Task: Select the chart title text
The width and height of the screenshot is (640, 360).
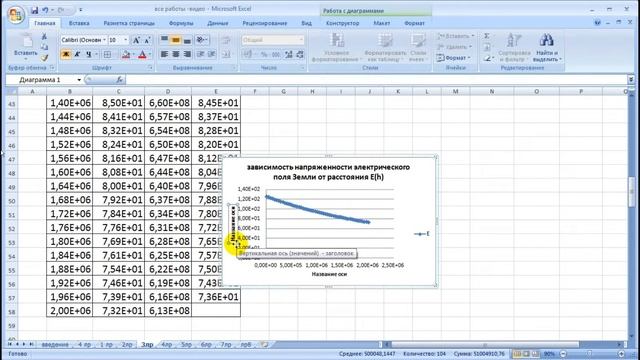Action: (328, 172)
